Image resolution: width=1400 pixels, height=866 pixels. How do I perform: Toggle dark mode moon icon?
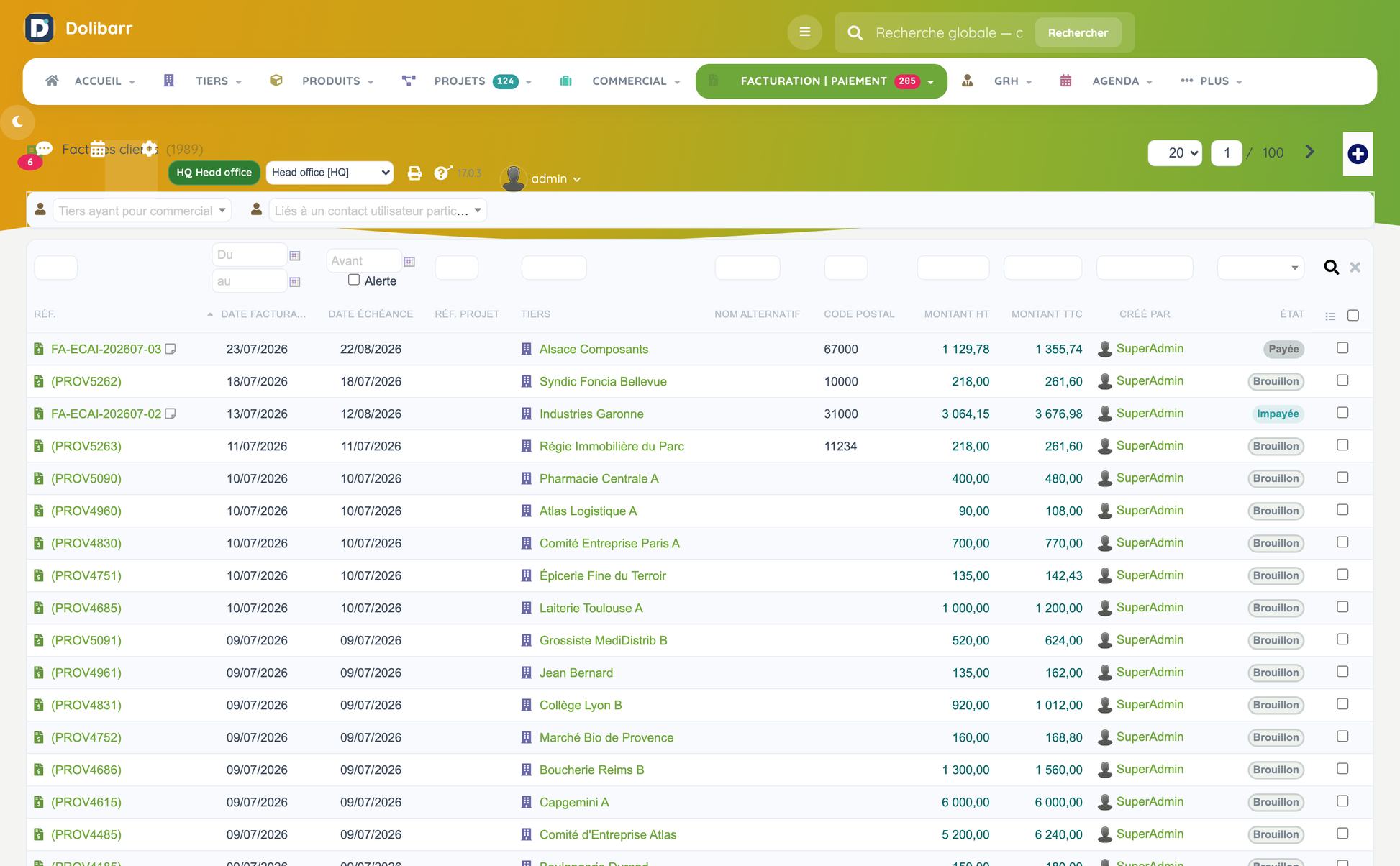17,122
